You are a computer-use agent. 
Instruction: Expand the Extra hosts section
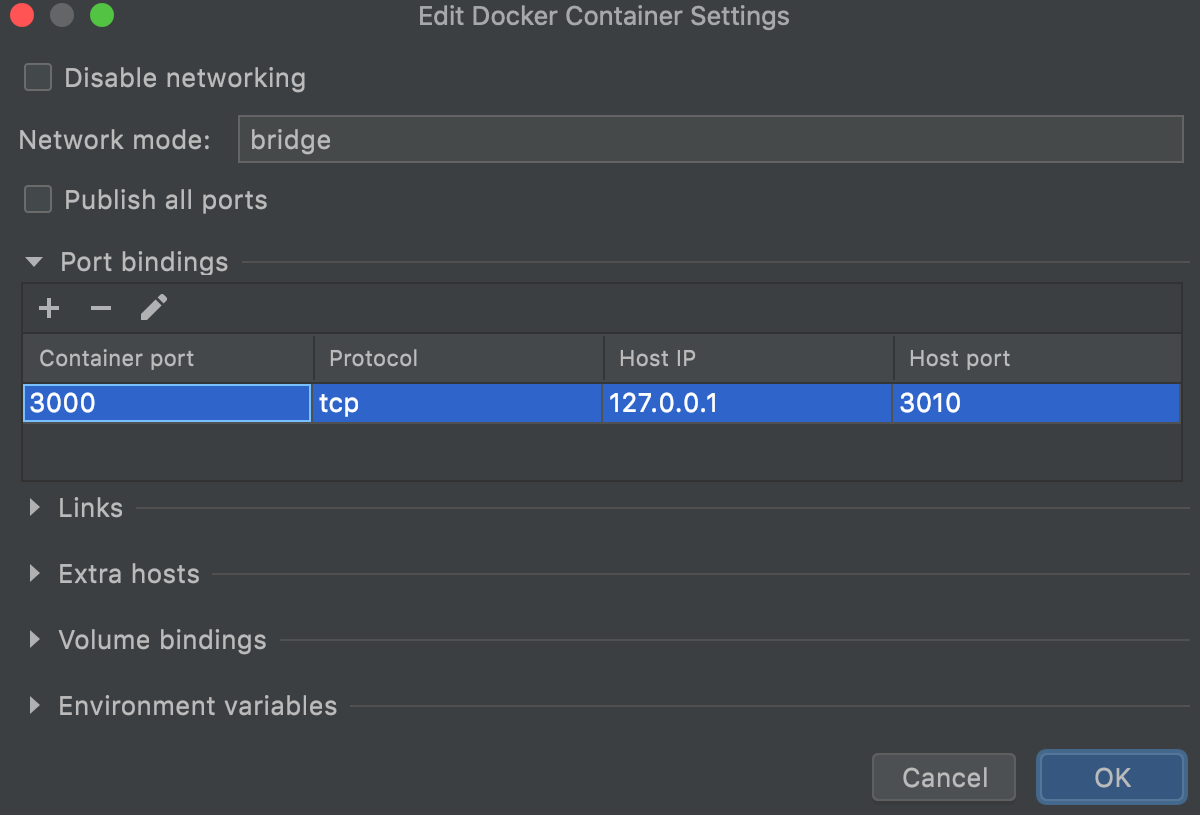click(x=33, y=573)
